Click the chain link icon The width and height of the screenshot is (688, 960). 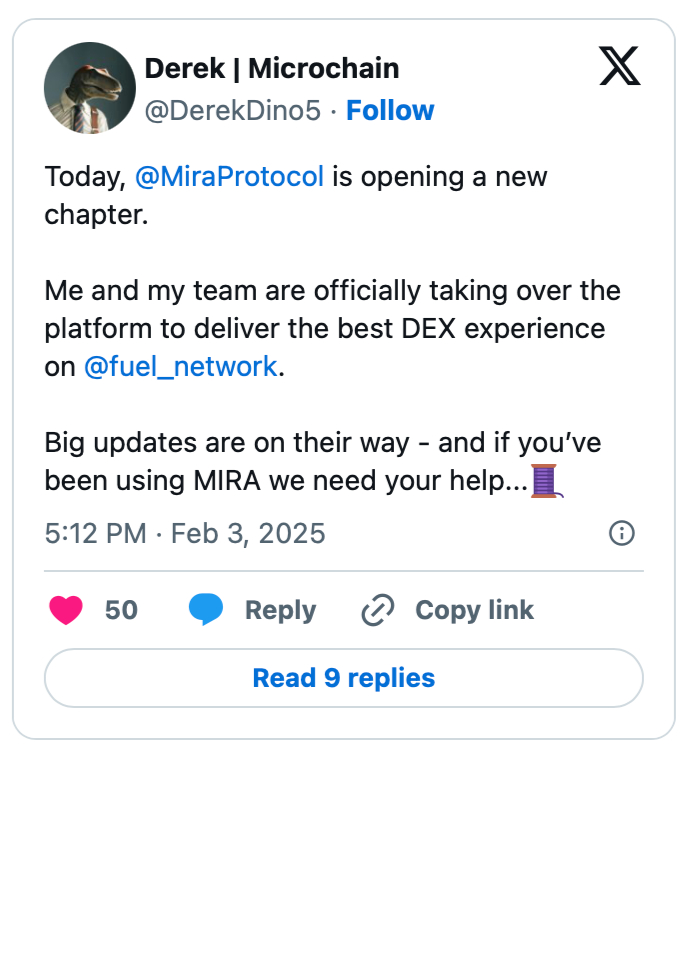[x=377, y=610]
